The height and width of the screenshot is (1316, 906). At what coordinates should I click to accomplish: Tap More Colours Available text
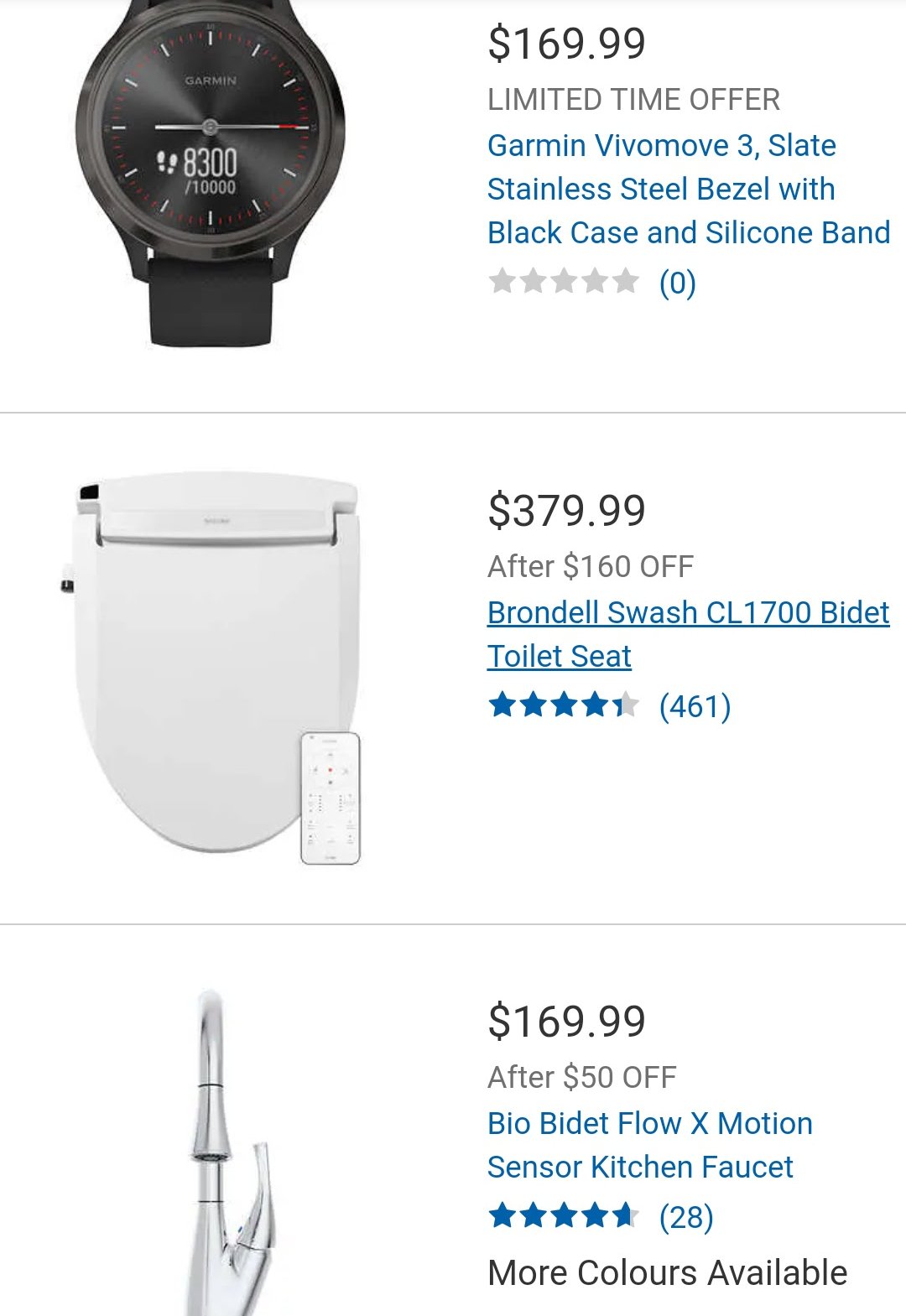click(668, 1272)
